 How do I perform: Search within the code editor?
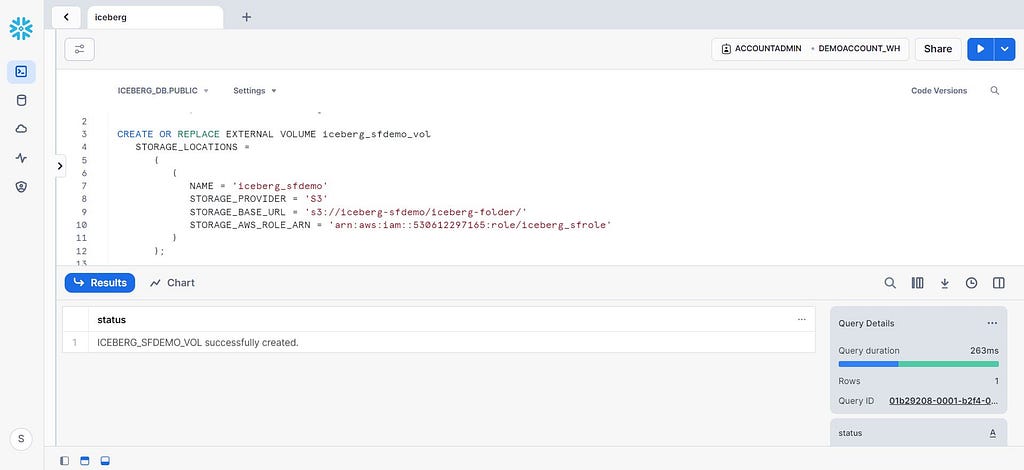pyautogui.click(x=995, y=91)
